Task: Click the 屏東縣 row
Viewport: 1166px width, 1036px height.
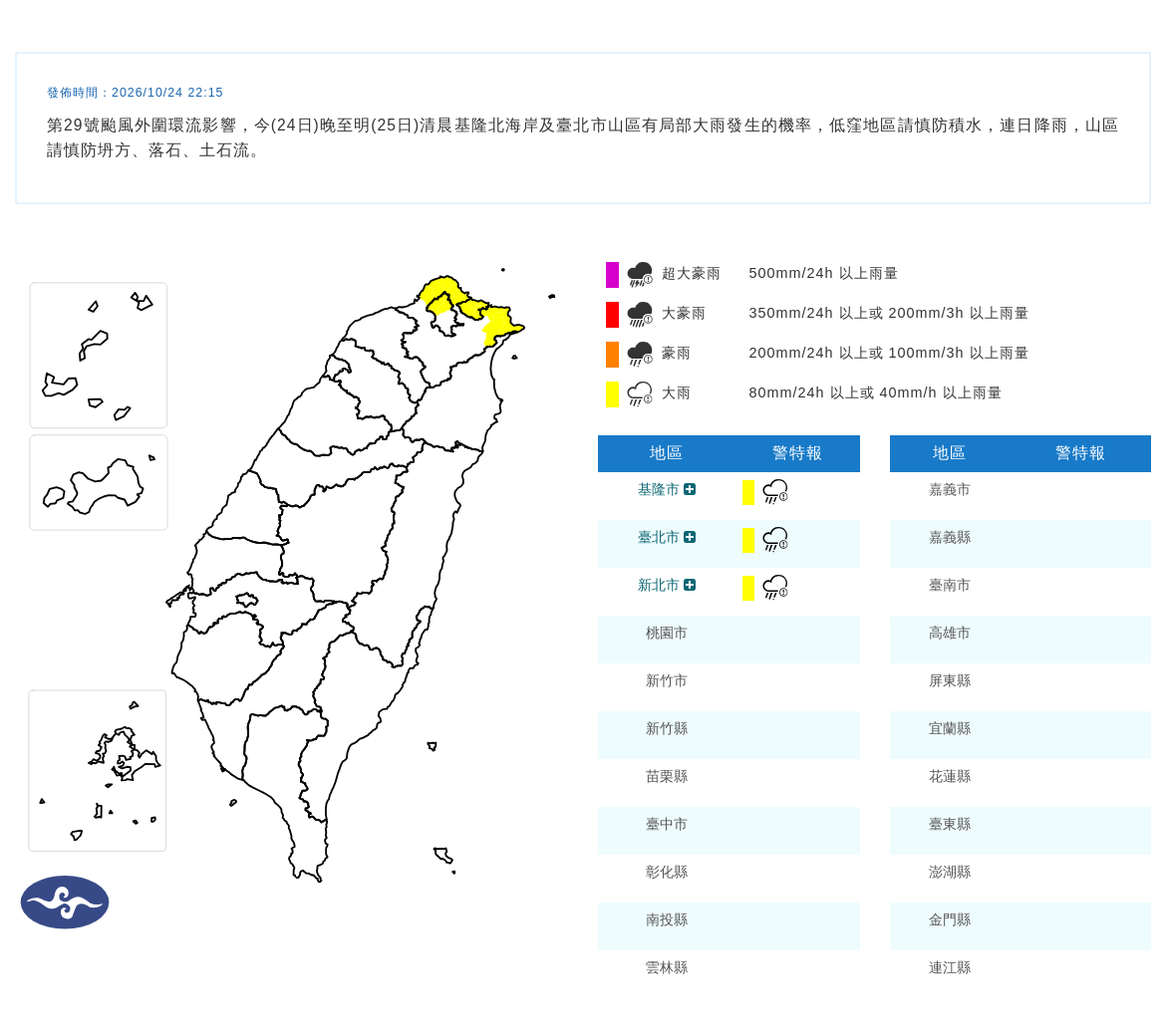Action: point(1020,687)
